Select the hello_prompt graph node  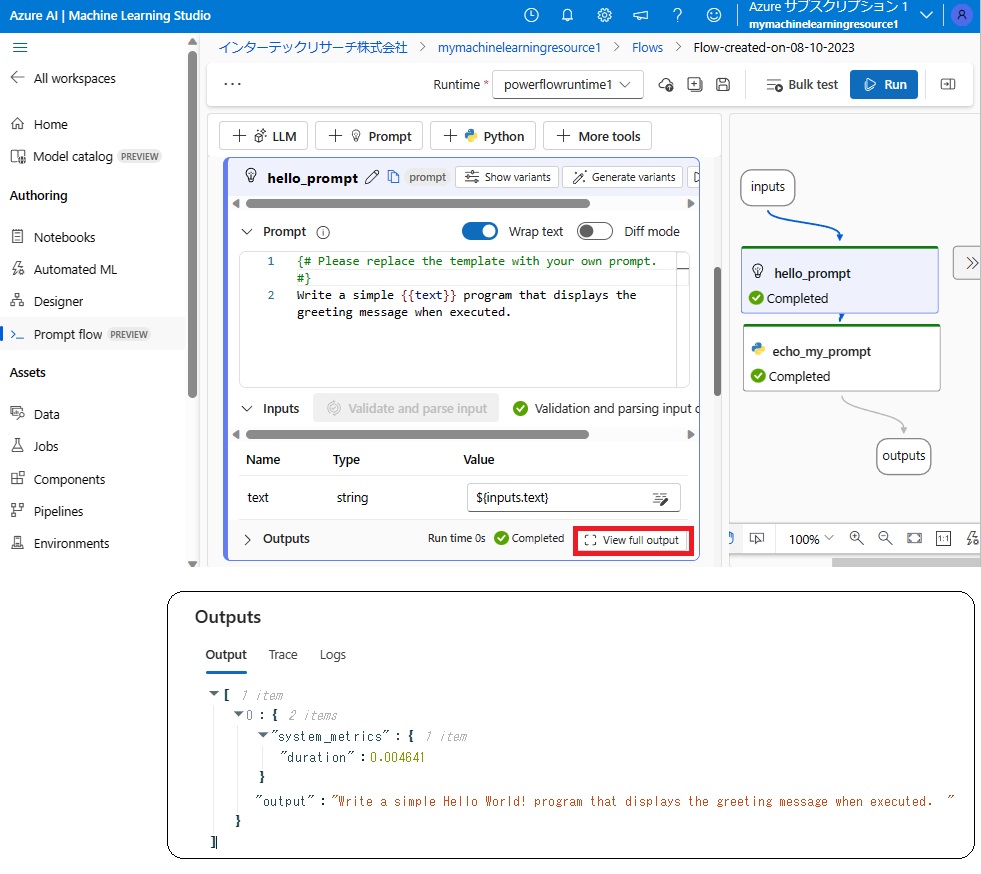tap(840, 280)
